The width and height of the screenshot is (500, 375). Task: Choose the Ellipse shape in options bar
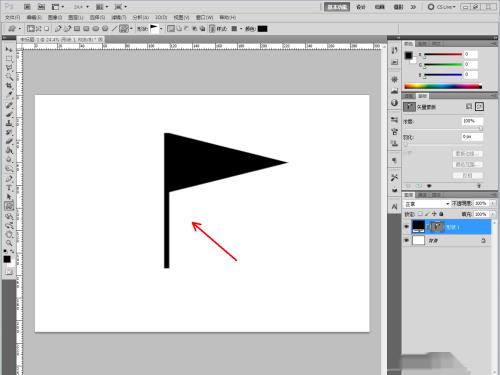96,29
